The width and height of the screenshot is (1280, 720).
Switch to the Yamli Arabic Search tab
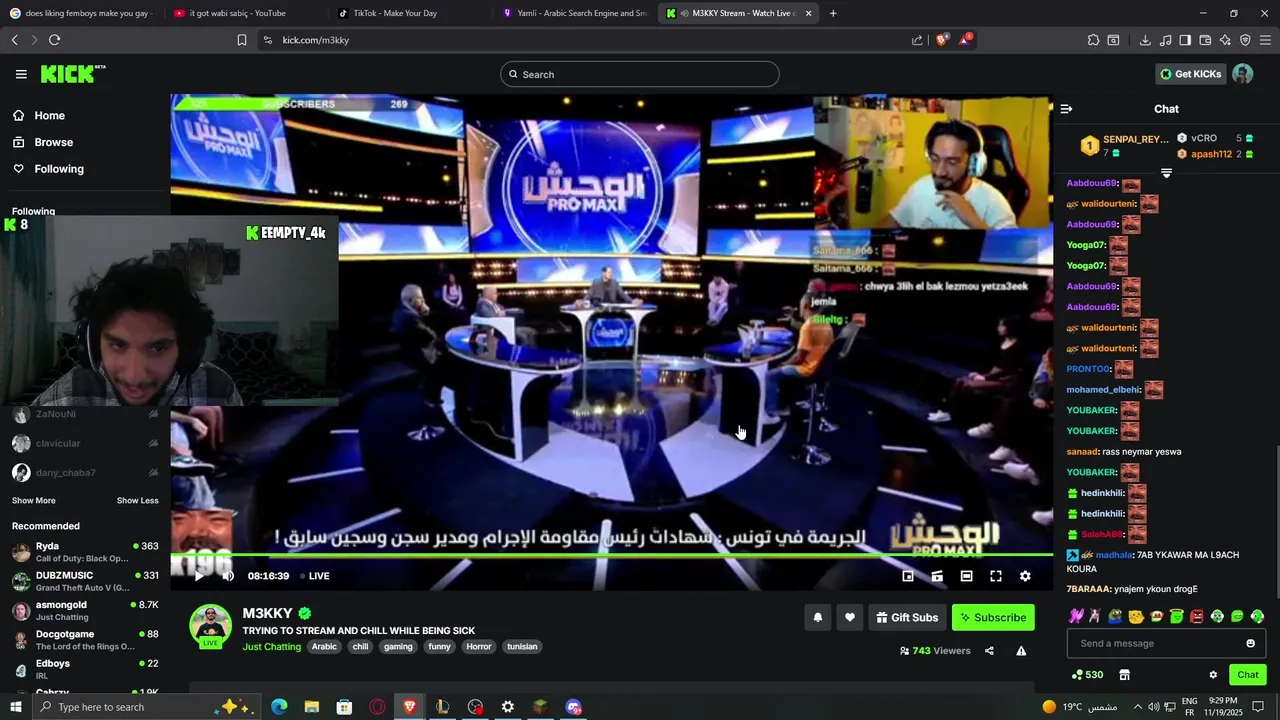point(575,13)
